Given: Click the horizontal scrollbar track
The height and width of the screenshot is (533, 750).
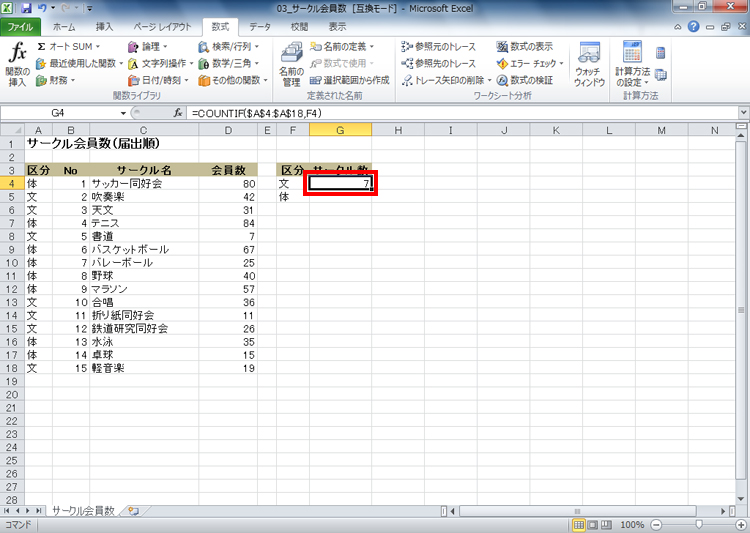Looking at the screenshot, I should tap(578, 511).
